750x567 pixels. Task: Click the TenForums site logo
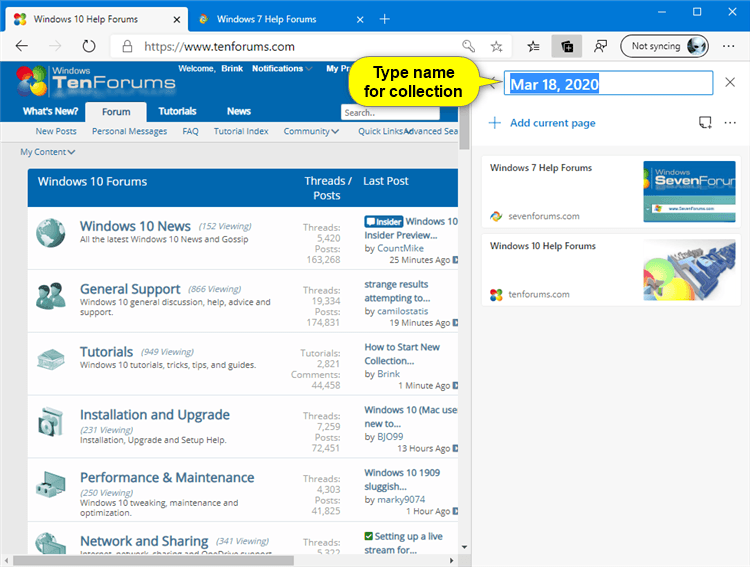(95, 81)
